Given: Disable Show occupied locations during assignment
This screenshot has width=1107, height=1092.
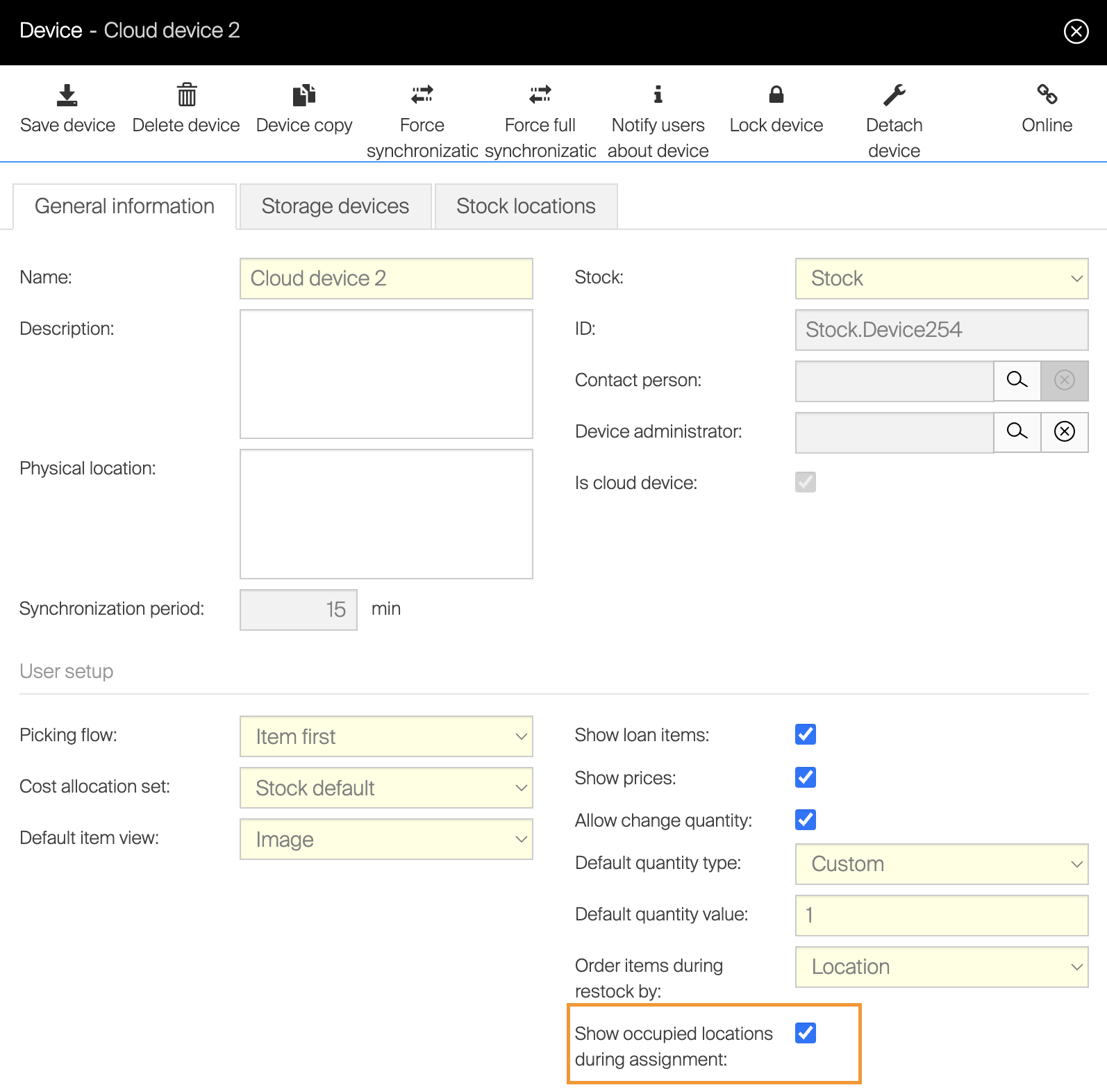Looking at the screenshot, I should coord(806,1033).
